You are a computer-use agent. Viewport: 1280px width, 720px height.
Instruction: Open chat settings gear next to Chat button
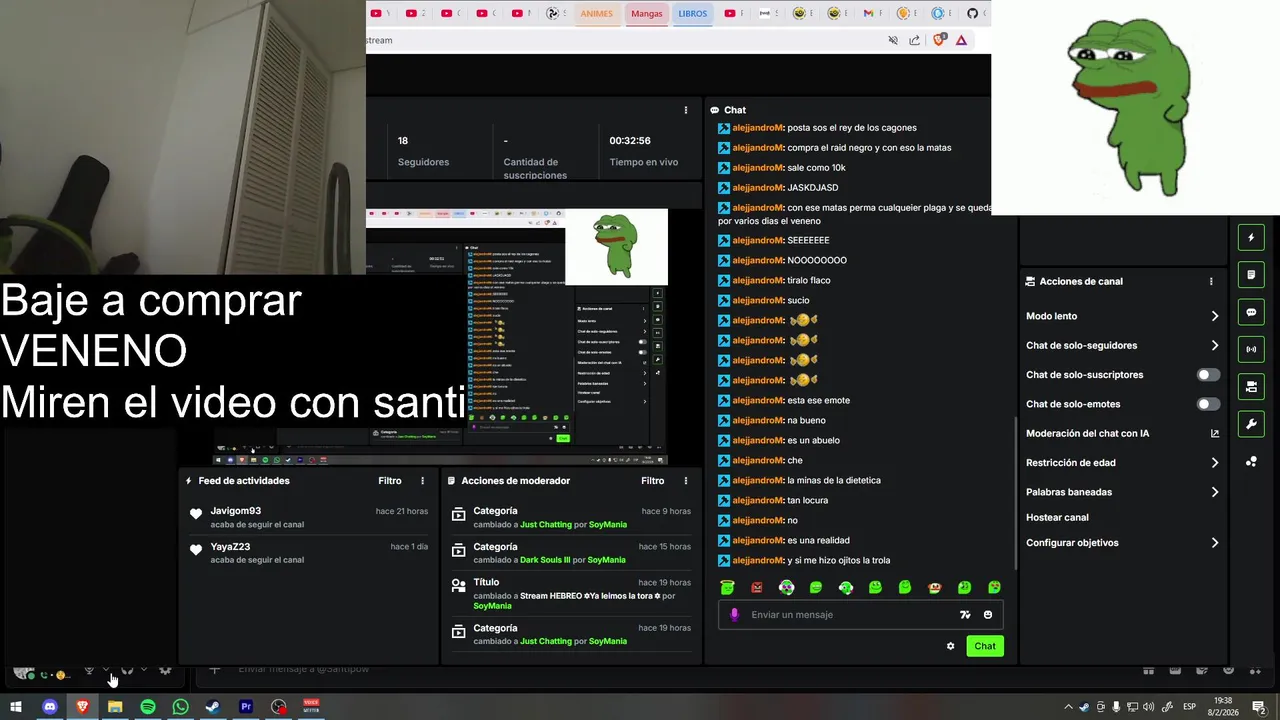pyautogui.click(x=950, y=646)
